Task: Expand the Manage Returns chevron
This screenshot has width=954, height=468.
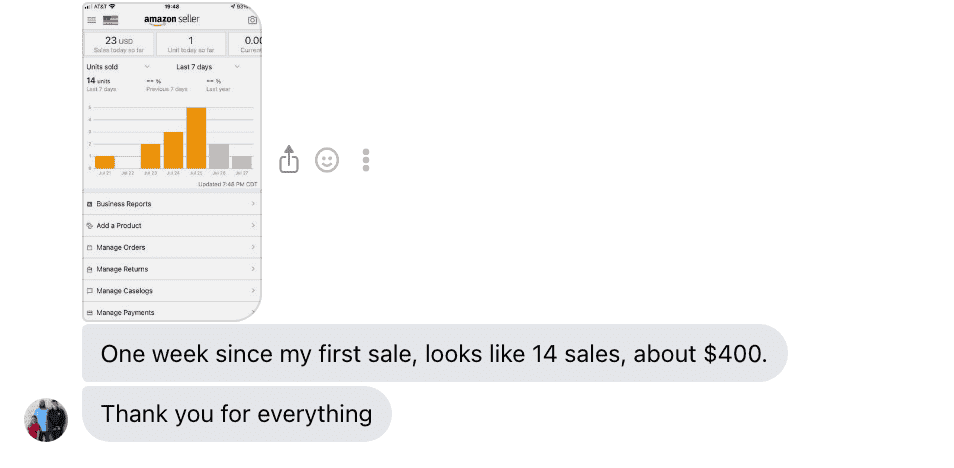Action: coord(252,269)
